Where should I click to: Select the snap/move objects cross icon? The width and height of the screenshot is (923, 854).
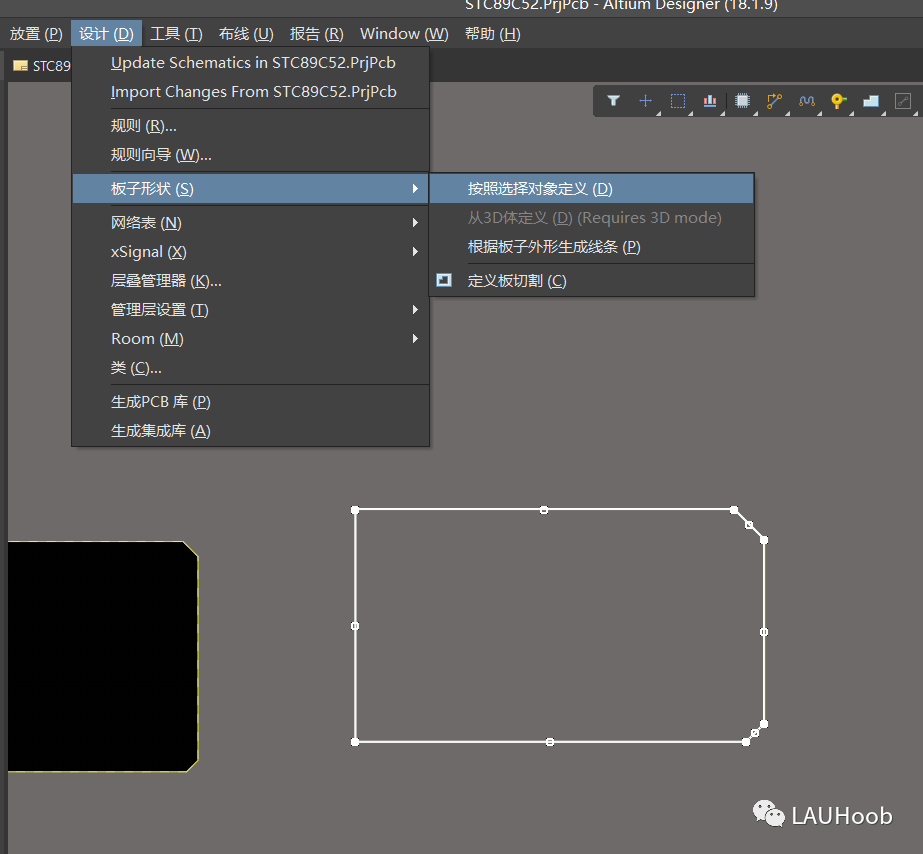[646, 101]
